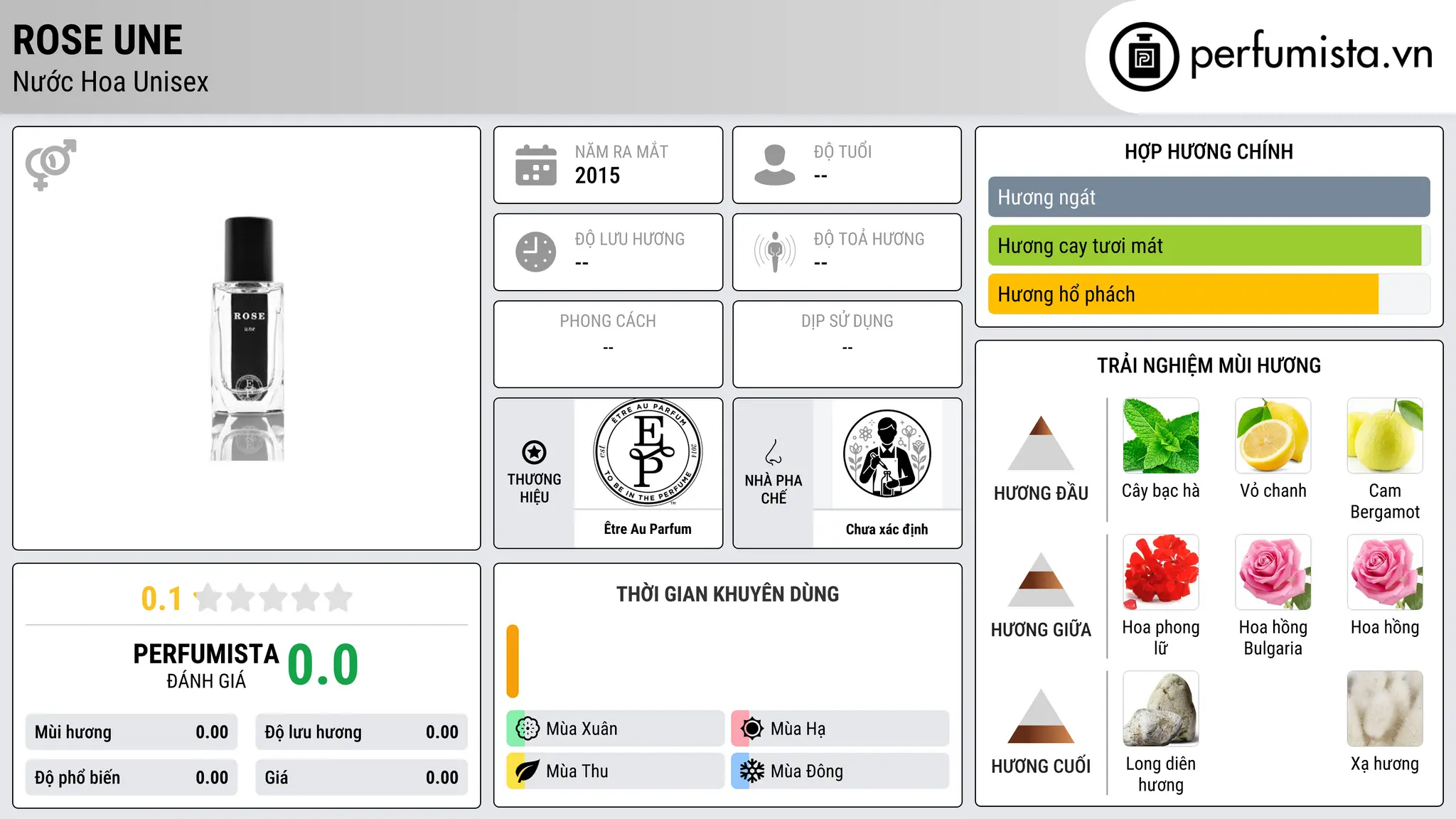Click the Thời gian khuyên dùng heading
1456x819 pixels.
click(x=727, y=594)
